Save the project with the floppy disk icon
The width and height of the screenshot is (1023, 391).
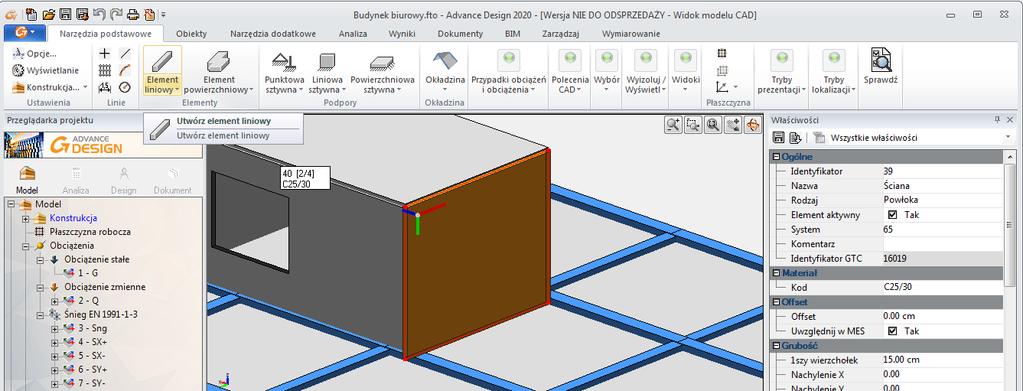point(65,13)
